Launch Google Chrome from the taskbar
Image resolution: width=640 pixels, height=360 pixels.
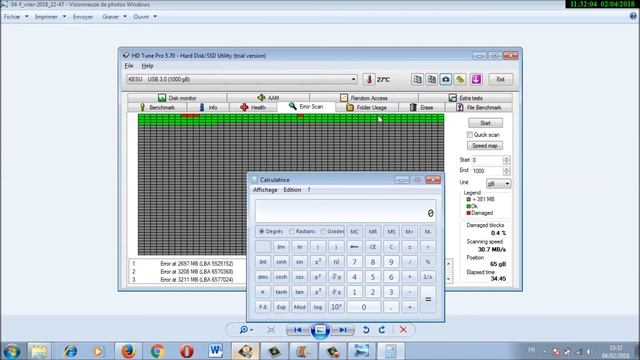coord(158,351)
